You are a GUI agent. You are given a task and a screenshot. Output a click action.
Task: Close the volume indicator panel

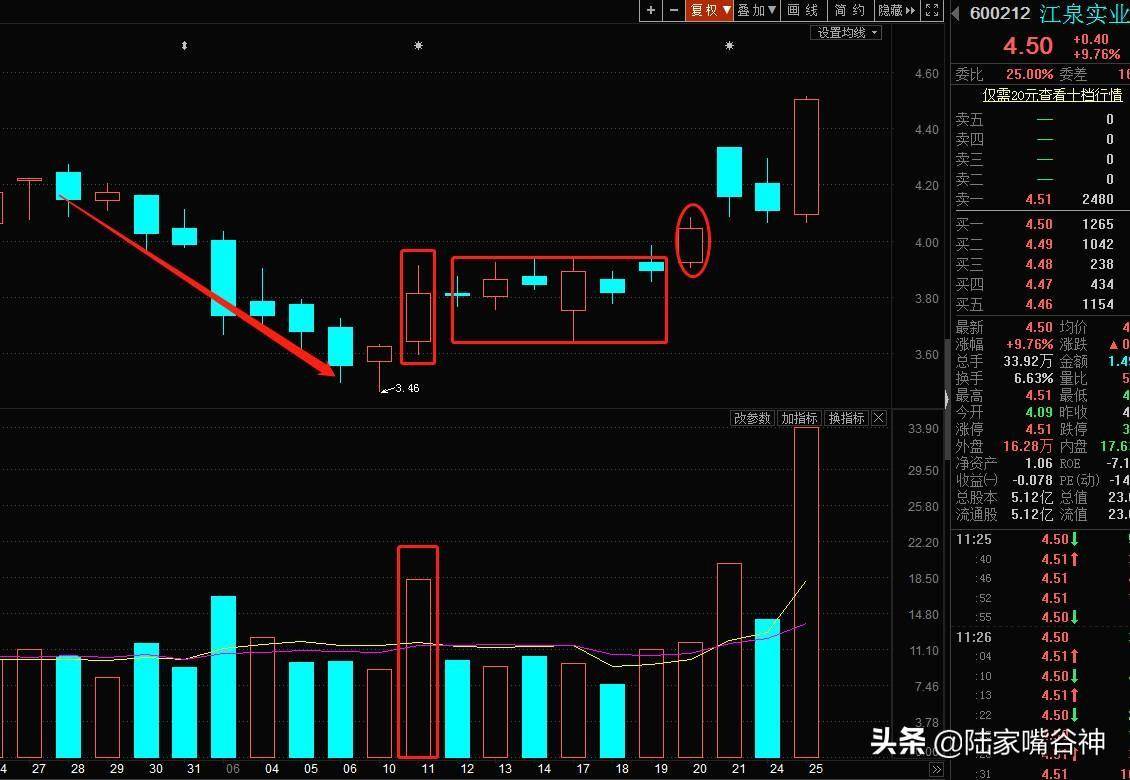pos(878,418)
